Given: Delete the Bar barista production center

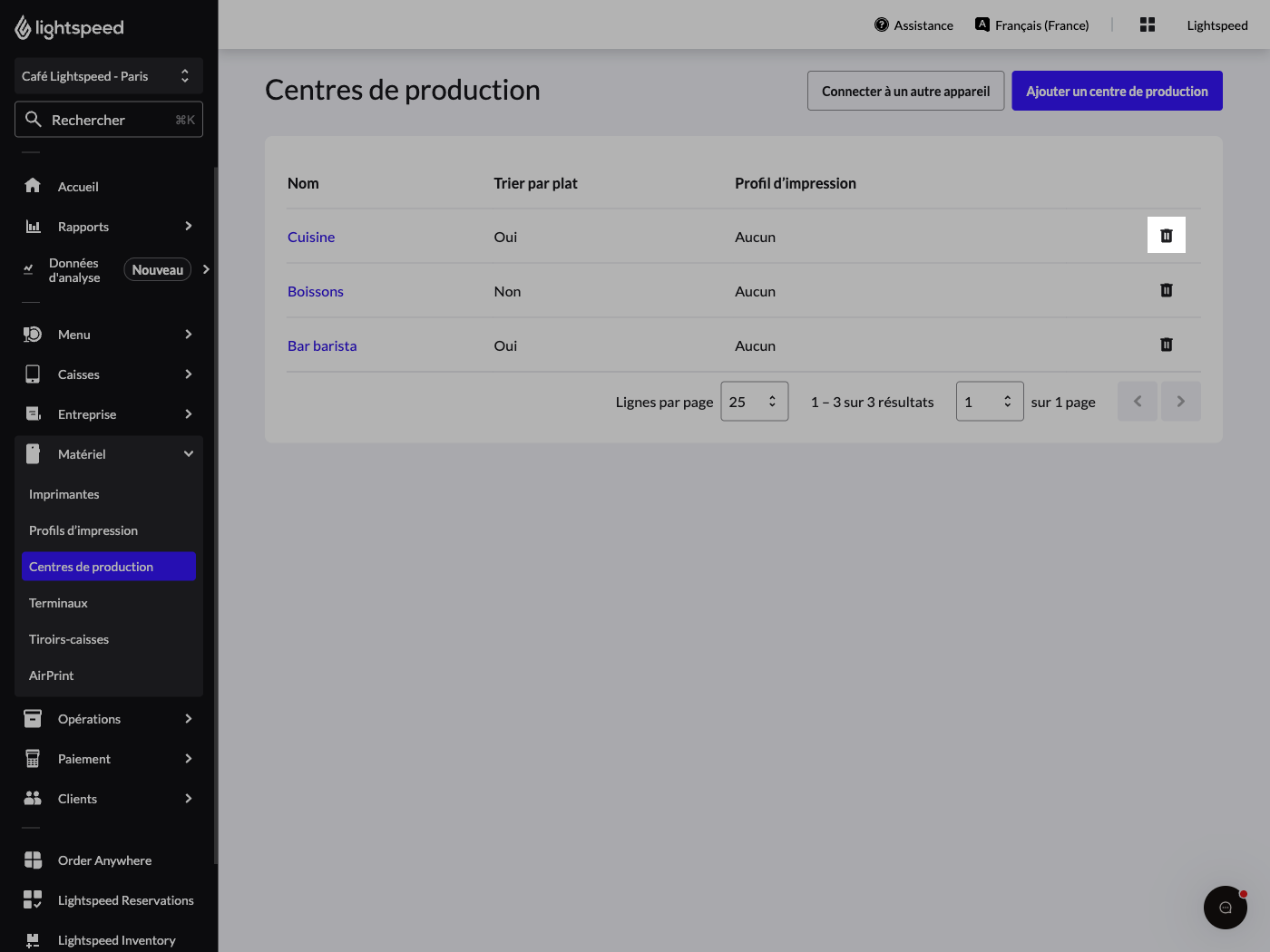Looking at the screenshot, I should click(1167, 345).
